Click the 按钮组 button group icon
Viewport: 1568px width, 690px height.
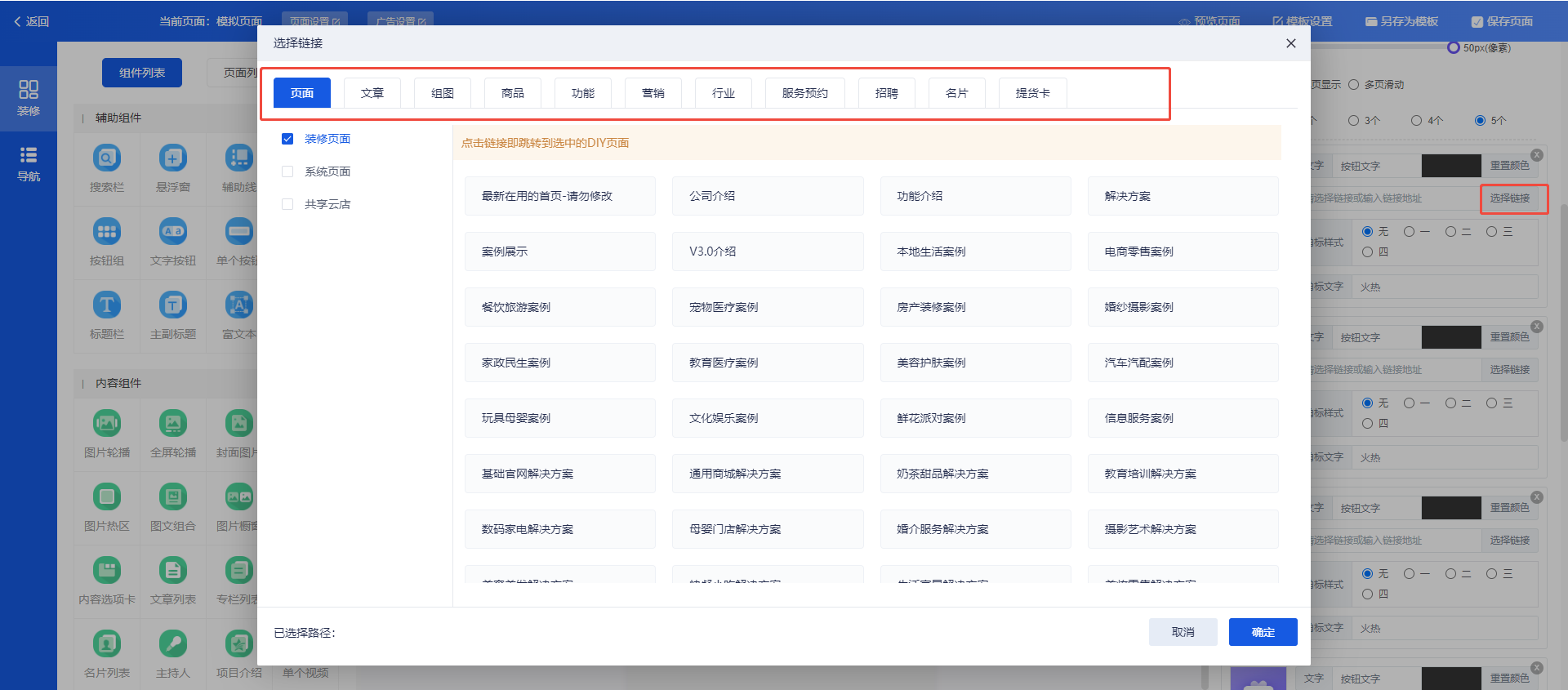(107, 232)
